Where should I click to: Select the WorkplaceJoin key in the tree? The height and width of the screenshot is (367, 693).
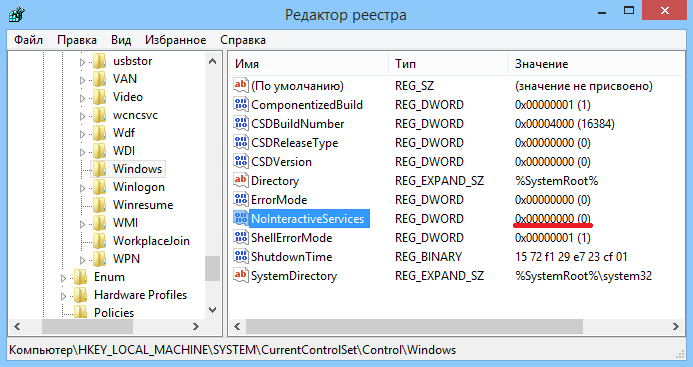click(151, 241)
